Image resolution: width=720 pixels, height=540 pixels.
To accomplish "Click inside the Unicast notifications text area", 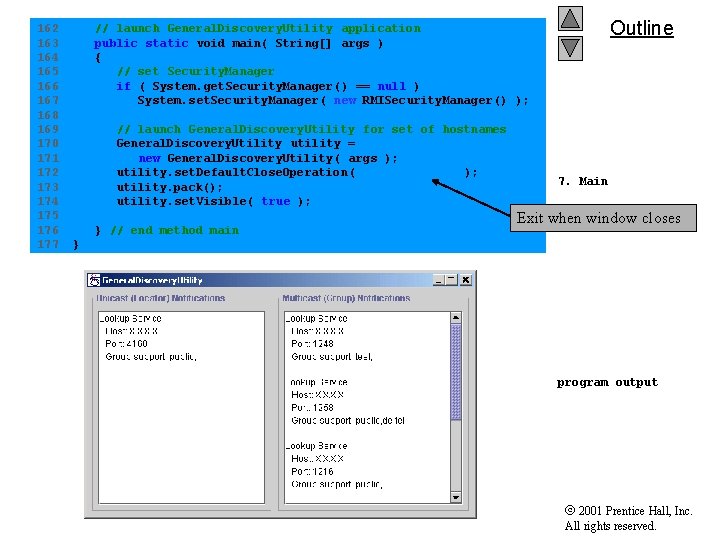I will pyautogui.click(x=181, y=407).
